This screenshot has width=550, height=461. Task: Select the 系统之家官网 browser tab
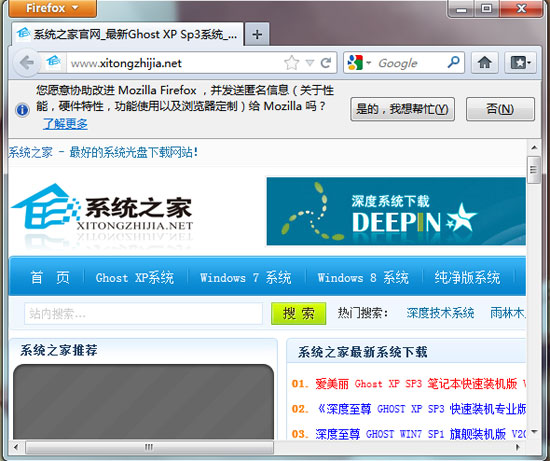[127, 34]
